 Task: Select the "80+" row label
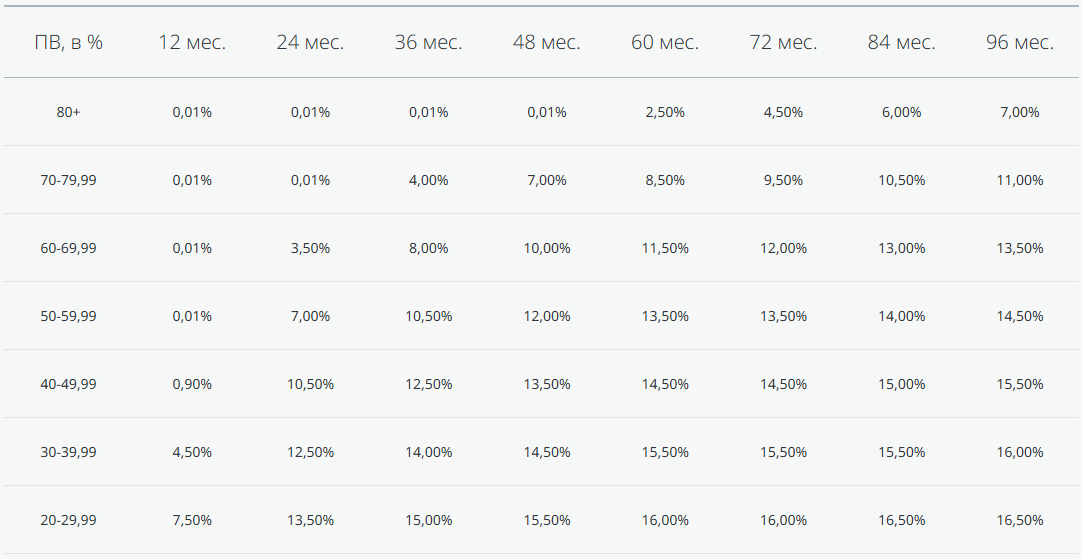(x=69, y=112)
